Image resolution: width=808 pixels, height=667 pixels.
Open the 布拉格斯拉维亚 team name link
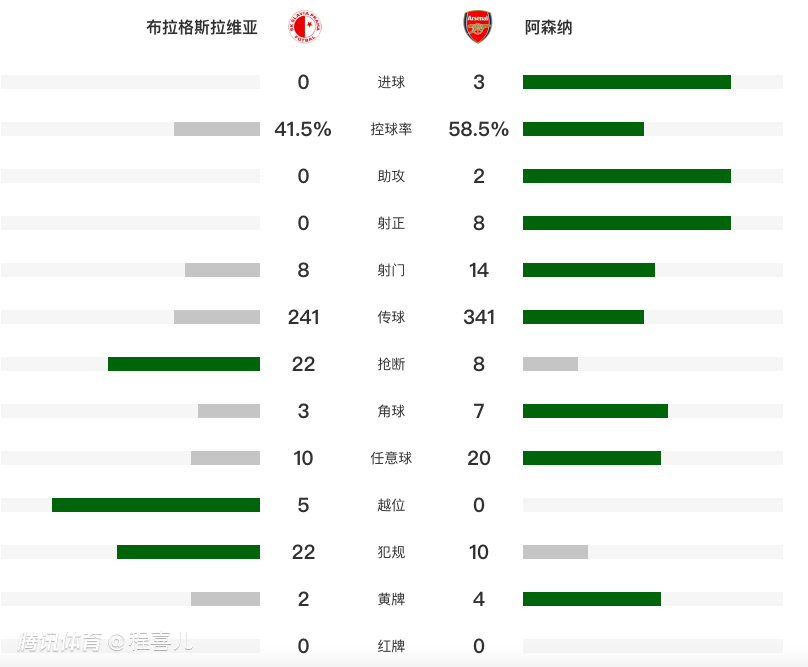pos(202,28)
